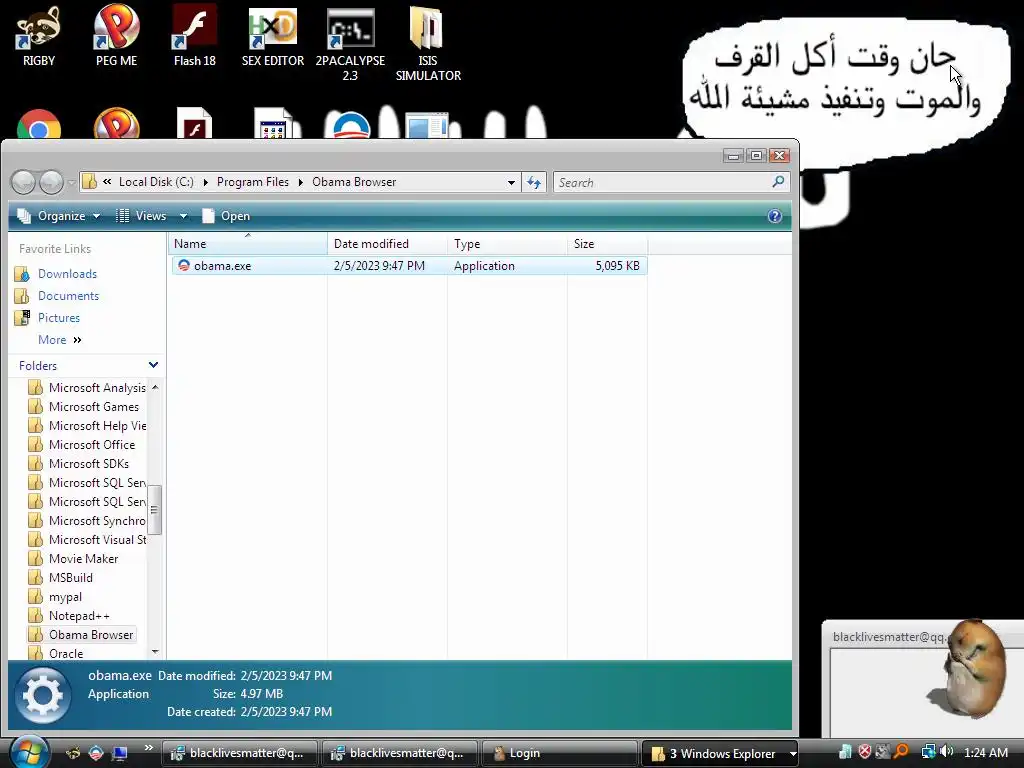This screenshot has height=768, width=1024.
Task: Select Microsoft Office folder in tree
Action: [82, 445]
